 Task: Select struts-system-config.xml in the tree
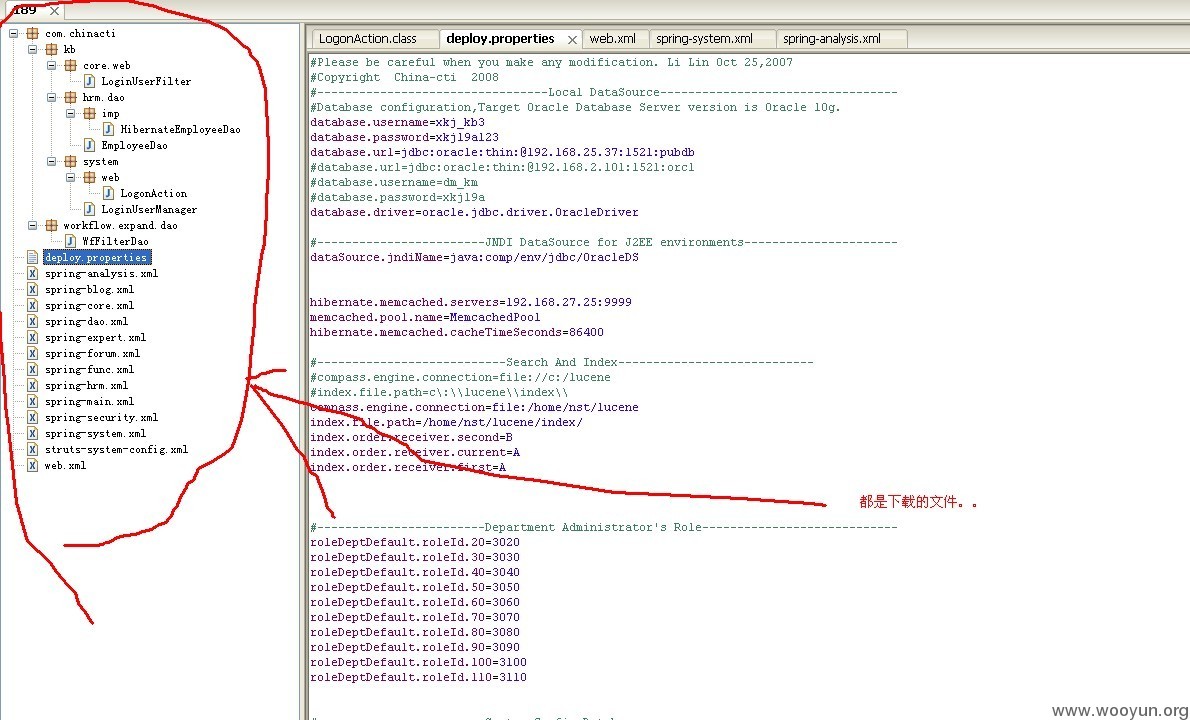(x=116, y=449)
